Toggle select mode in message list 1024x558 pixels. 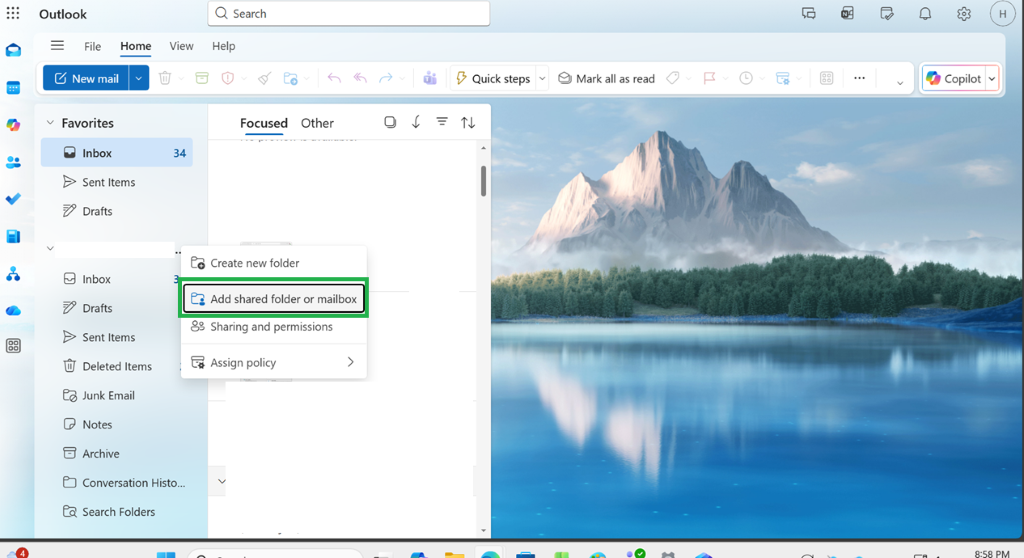[x=390, y=122]
